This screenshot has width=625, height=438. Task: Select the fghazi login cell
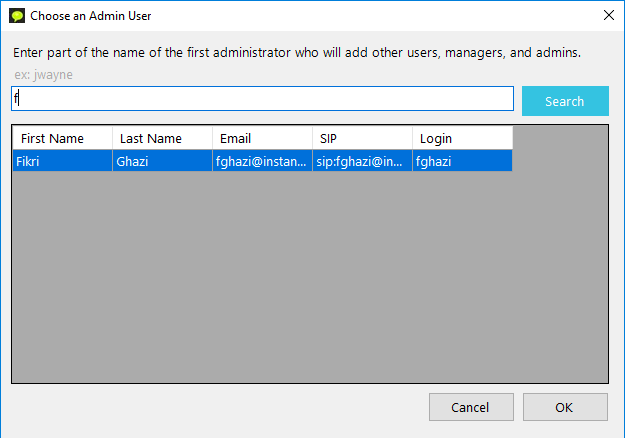click(x=462, y=161)
